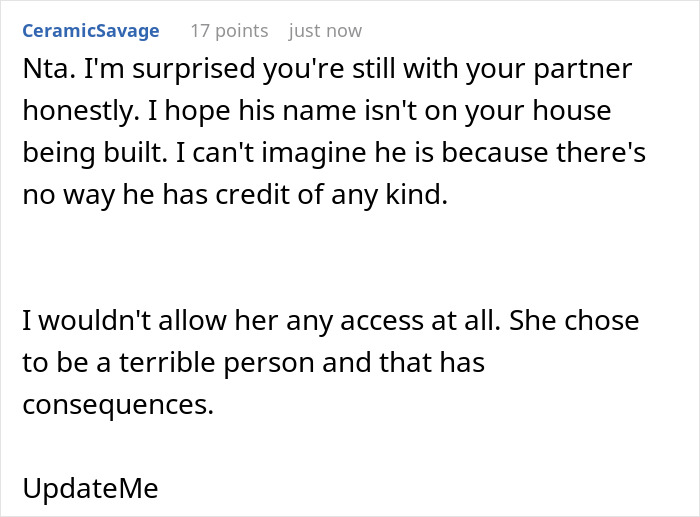Click the 17 points score
This screenshot has width=700, height=517.
(230, 31)
